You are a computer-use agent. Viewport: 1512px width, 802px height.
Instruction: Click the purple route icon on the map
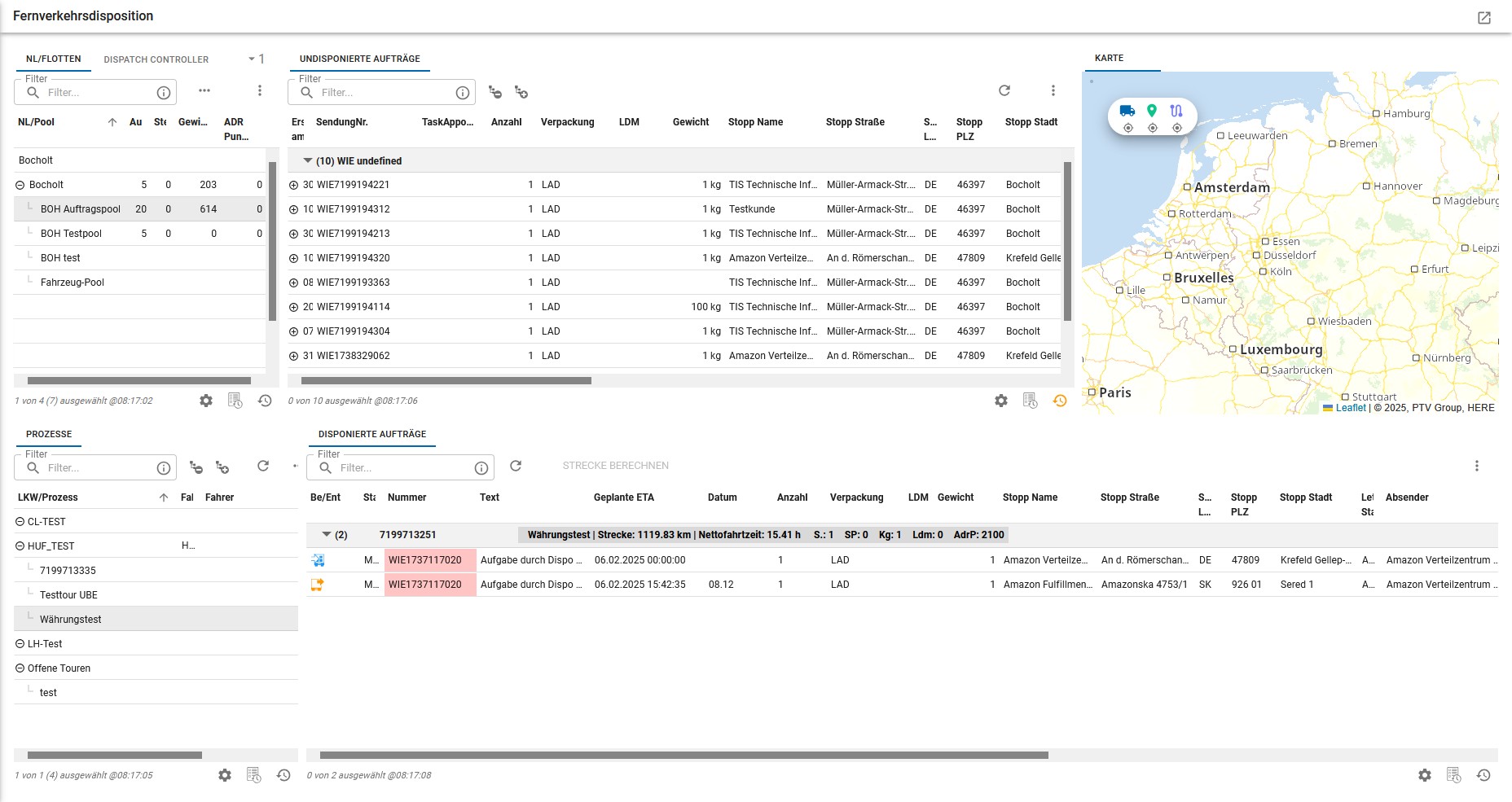(x=1176, y=111)
